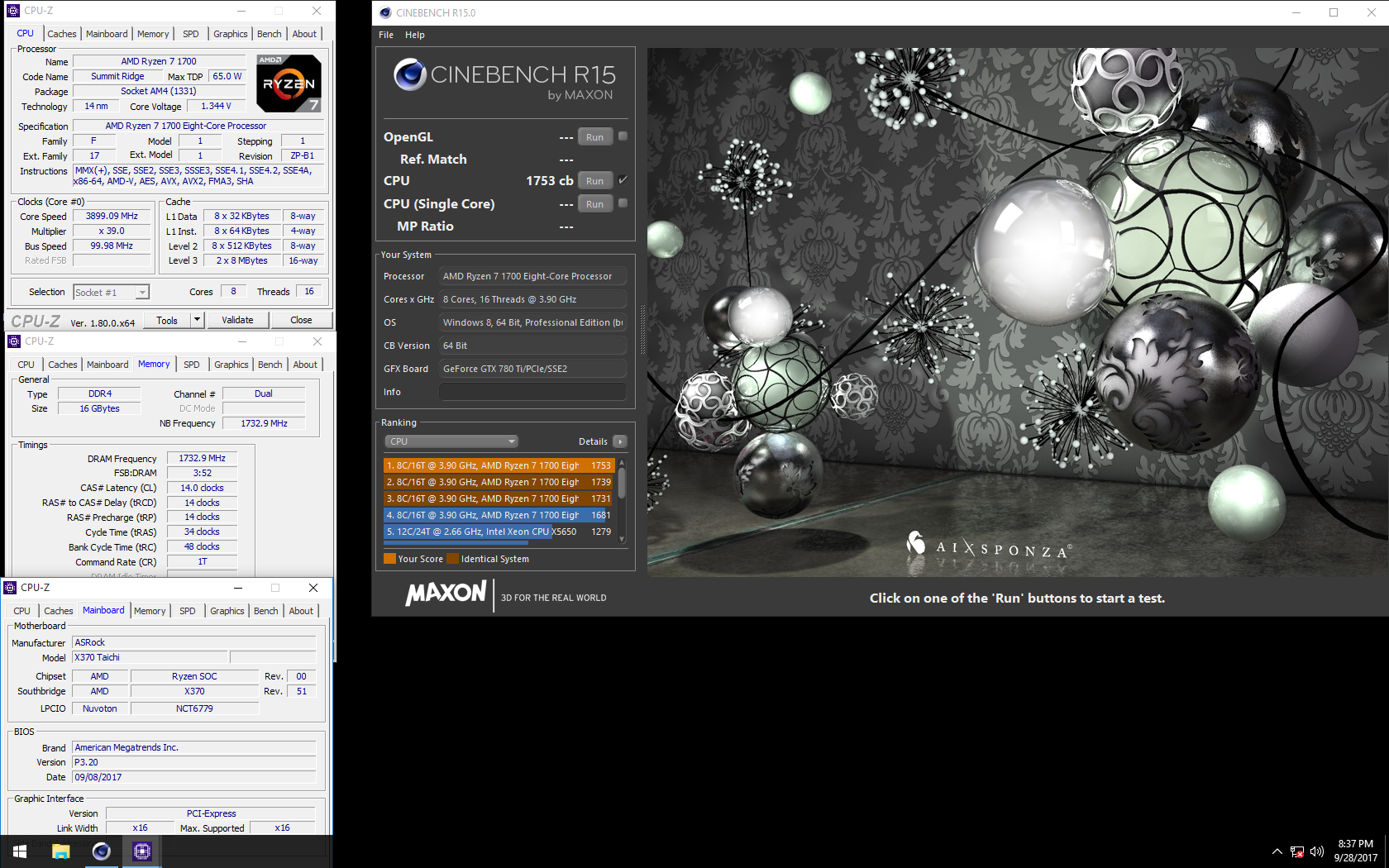The image size is (1389, 868).
Task: Select ranking entry 1 with score 1753
Action: pos(499,465)
